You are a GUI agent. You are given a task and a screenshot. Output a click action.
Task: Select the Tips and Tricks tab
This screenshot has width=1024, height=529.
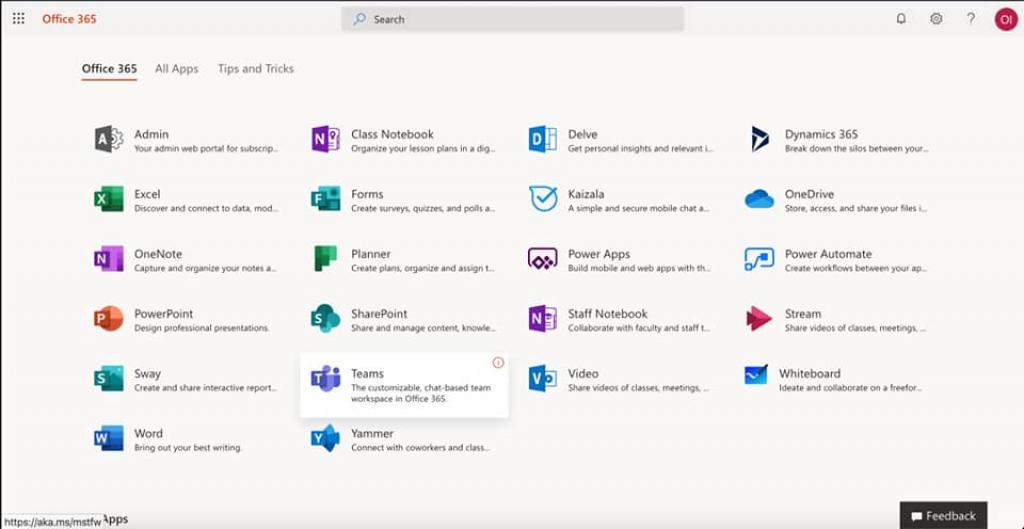tap(255, 69)
